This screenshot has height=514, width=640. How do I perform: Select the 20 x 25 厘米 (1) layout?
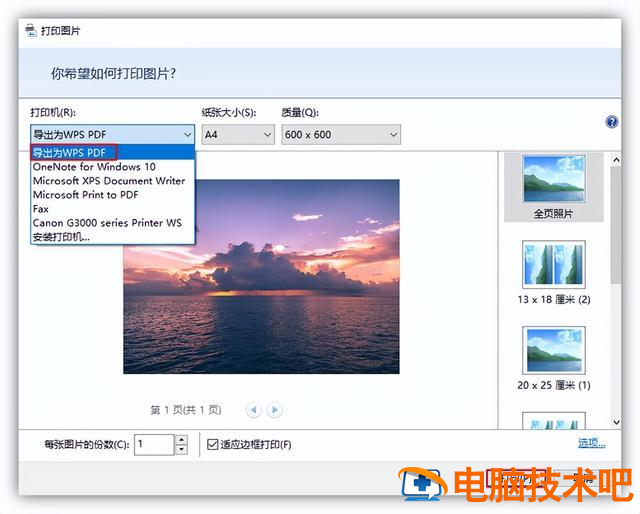click(554, 358)
